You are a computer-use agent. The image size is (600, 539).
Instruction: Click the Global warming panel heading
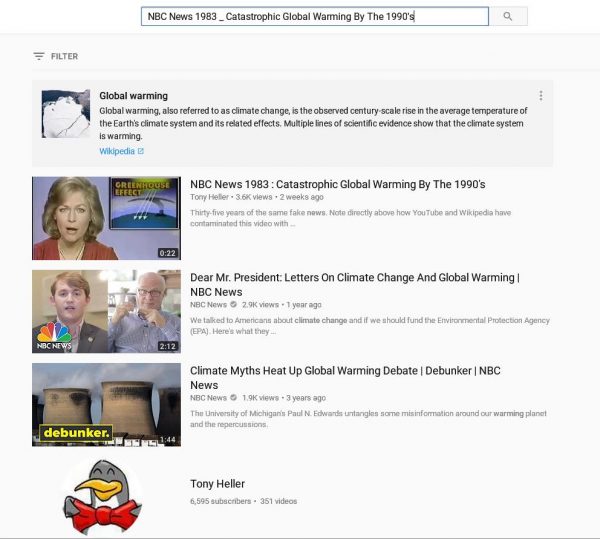[x=134, y=96]
